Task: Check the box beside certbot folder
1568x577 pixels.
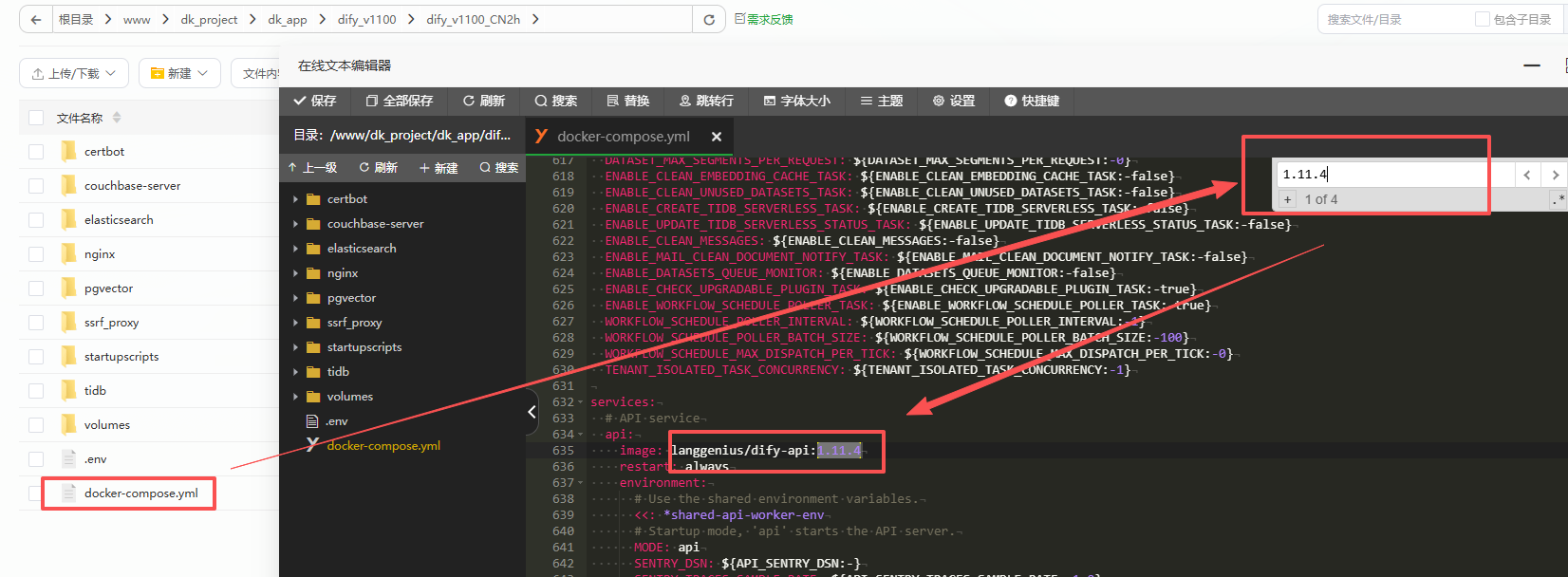Action: click(x=36, y=152)
